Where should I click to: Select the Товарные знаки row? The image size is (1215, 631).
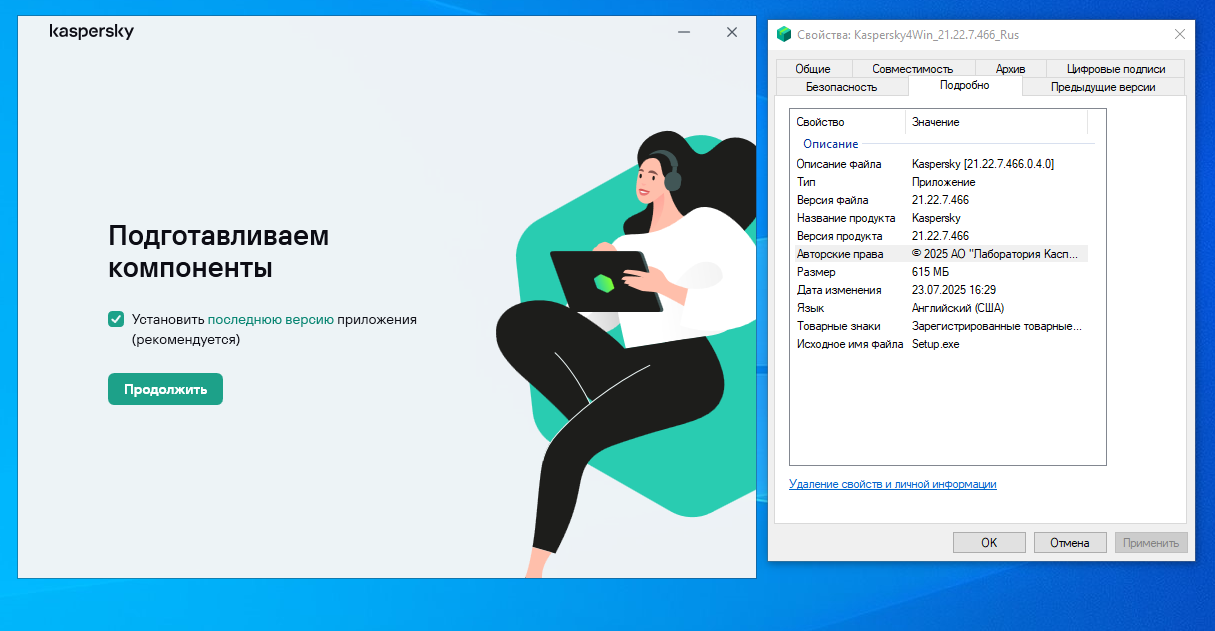(939, 326)
